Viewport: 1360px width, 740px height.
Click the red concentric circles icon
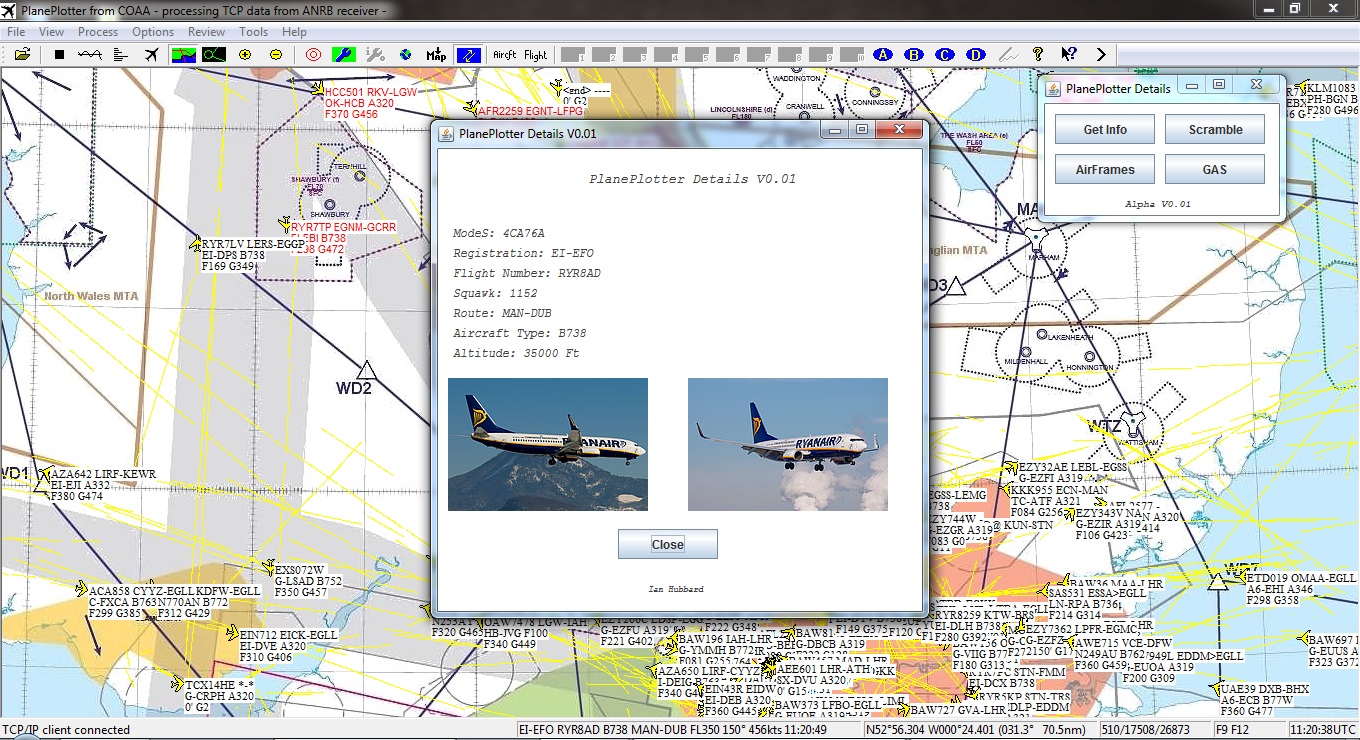313,55
